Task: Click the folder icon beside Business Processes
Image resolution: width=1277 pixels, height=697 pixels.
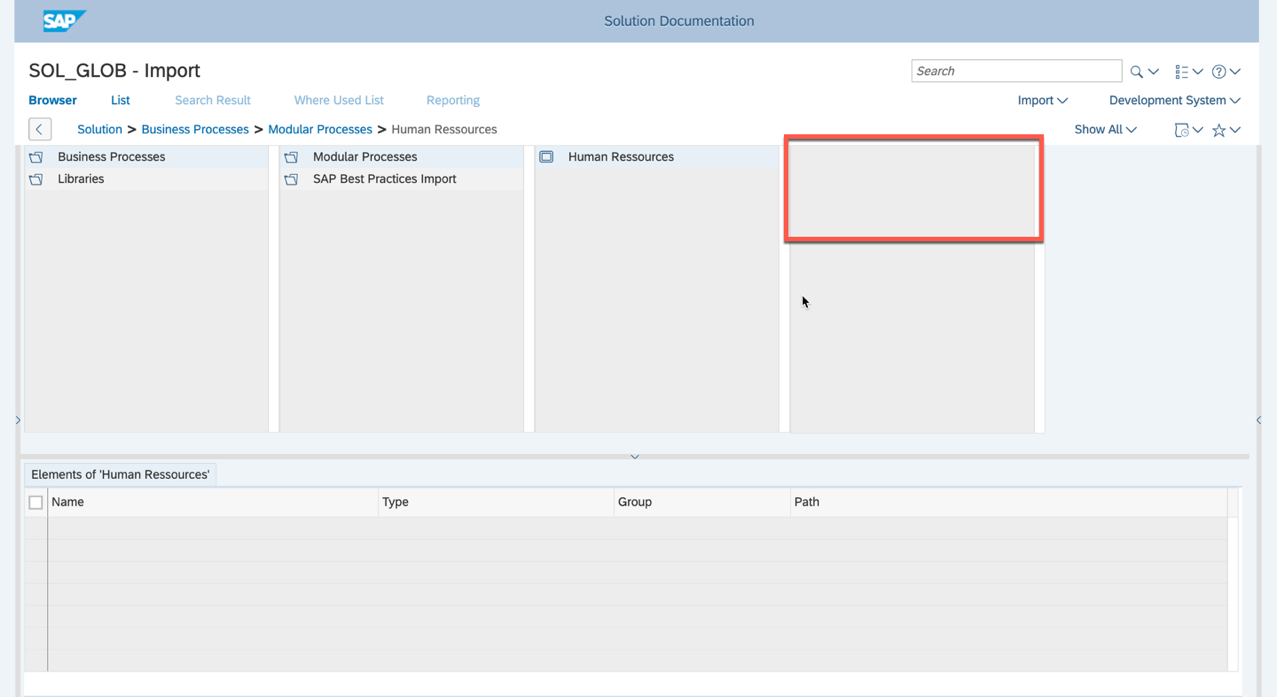Action: click(36, 156)
